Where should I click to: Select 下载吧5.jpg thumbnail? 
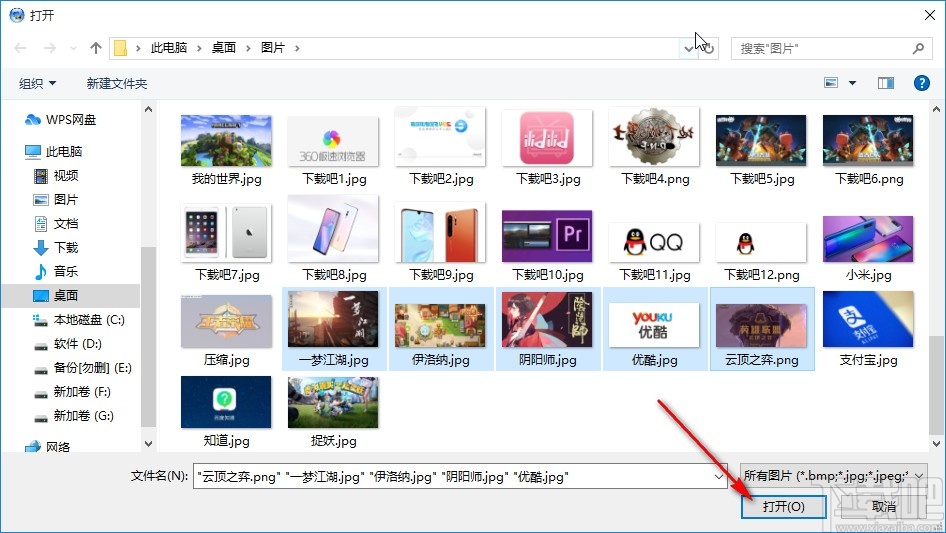(761, 141)
